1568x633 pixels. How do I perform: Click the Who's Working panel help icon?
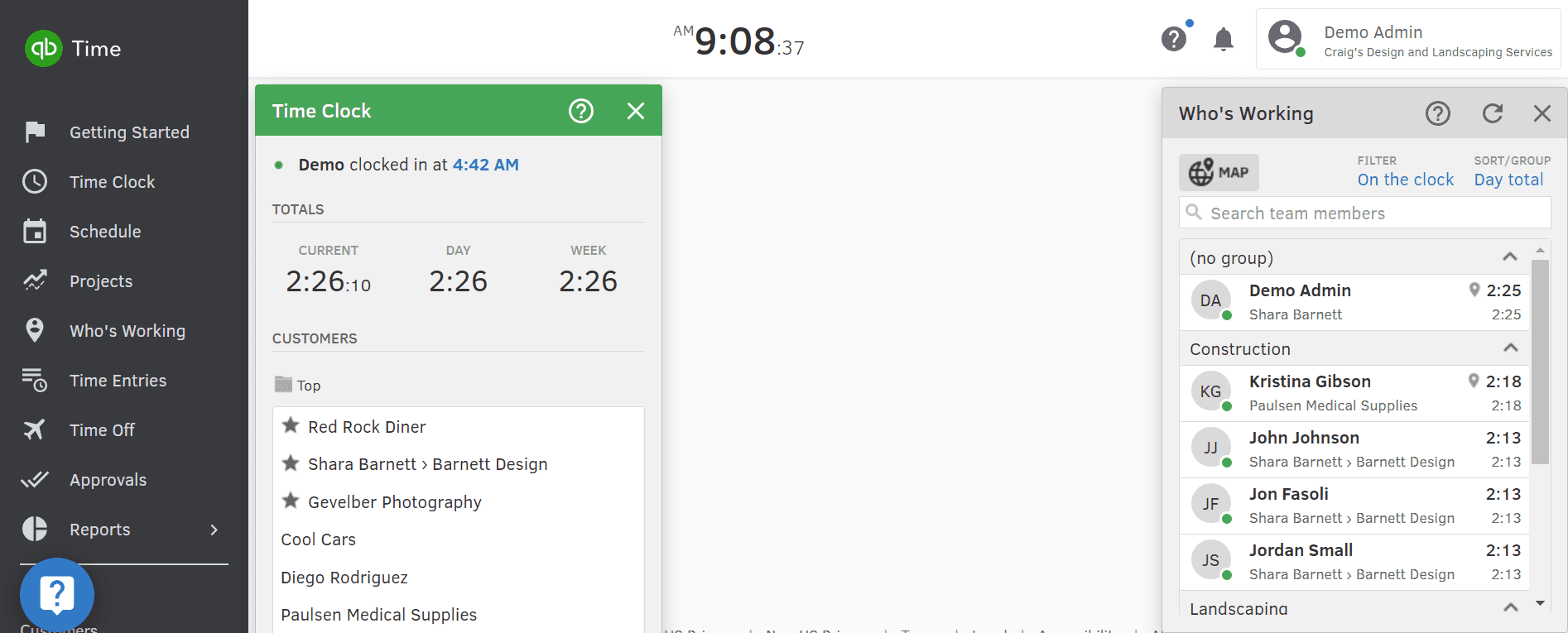coord(1438,113)
